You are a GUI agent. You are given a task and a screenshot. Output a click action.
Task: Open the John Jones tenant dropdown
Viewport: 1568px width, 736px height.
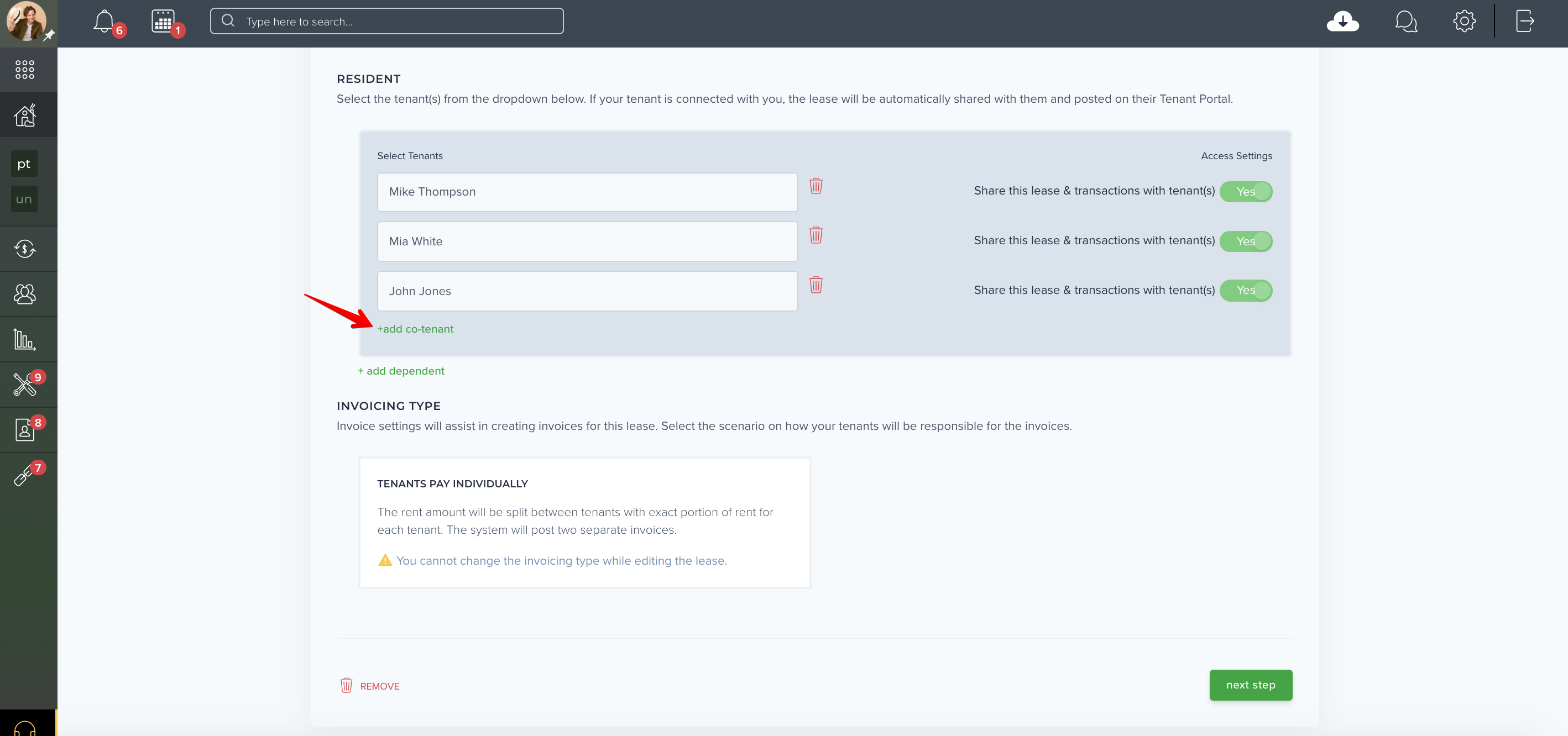587,291
